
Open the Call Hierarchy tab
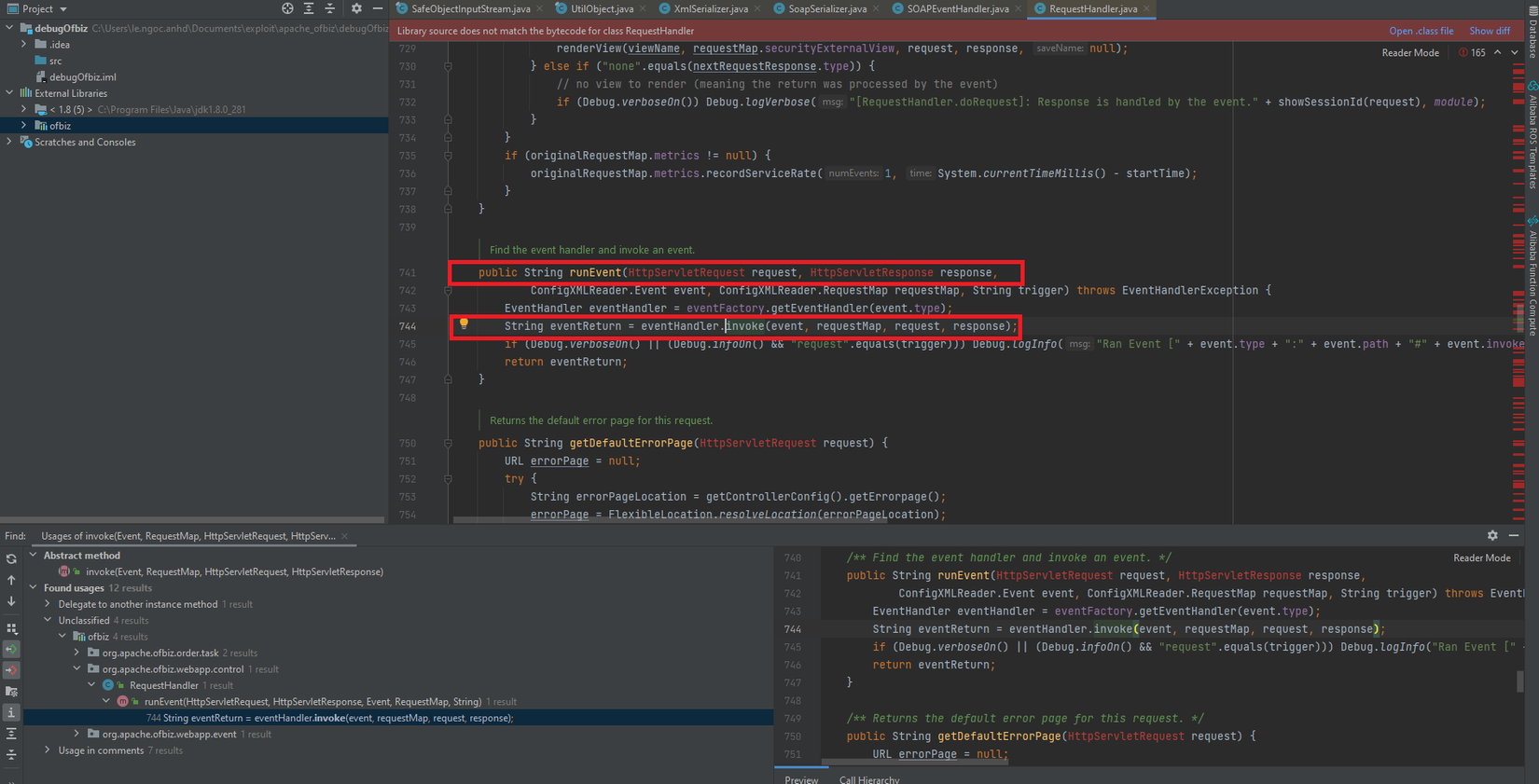coord(868,779)
